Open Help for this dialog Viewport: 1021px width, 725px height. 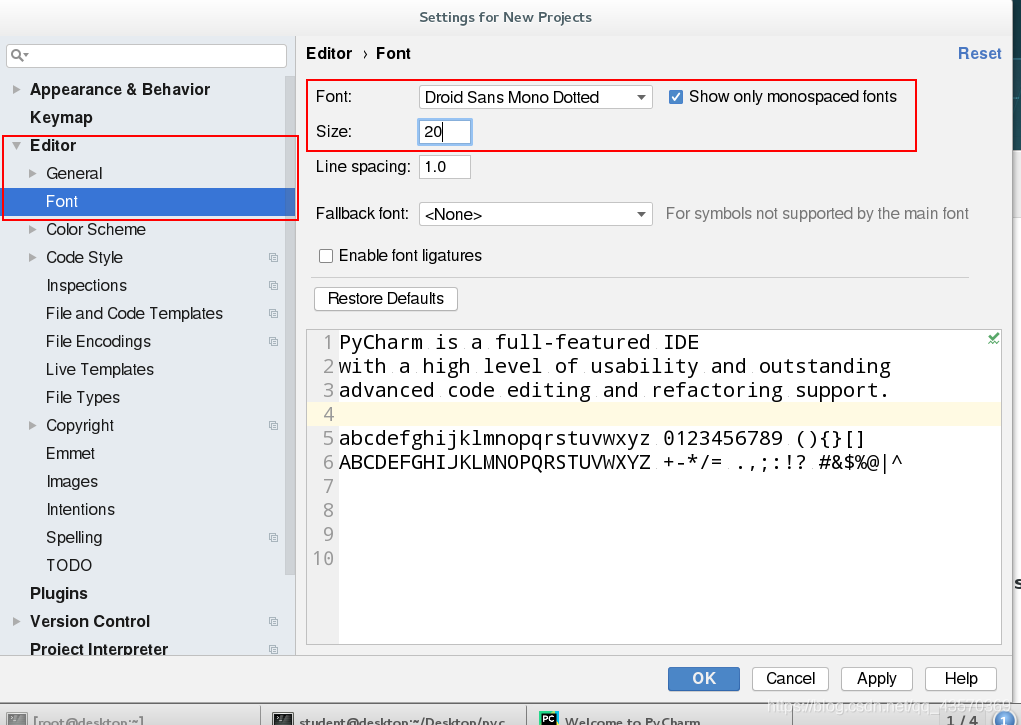(961, 679)
